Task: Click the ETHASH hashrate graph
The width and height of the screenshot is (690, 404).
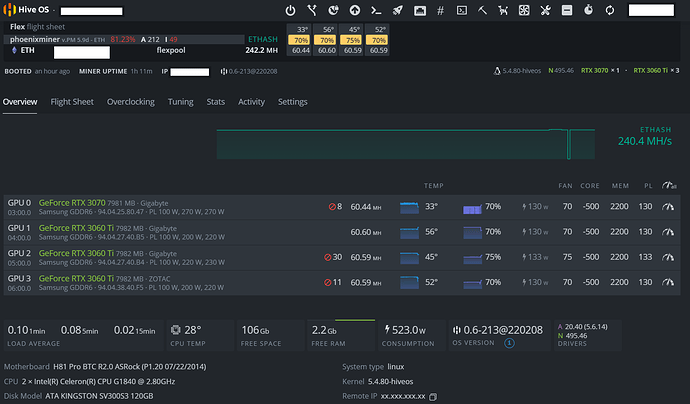Action: [x=405, y=144]
